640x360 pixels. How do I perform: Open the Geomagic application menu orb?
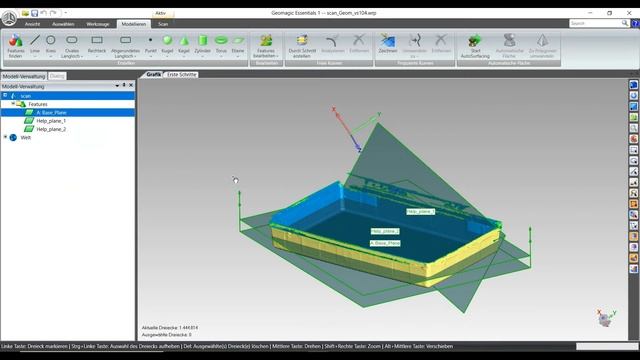point(9,18)
